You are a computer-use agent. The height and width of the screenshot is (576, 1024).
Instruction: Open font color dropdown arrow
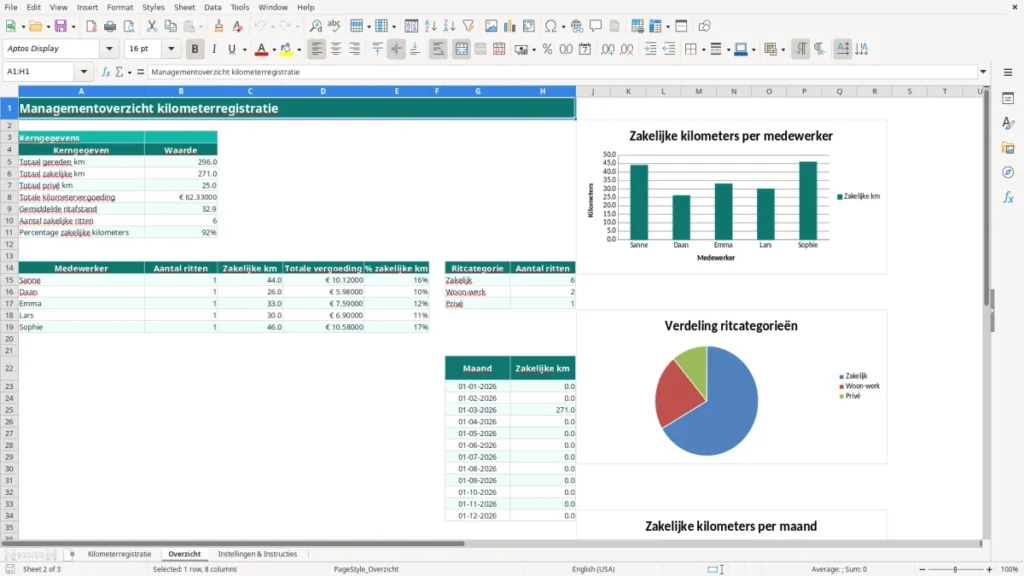click(274, 50)
